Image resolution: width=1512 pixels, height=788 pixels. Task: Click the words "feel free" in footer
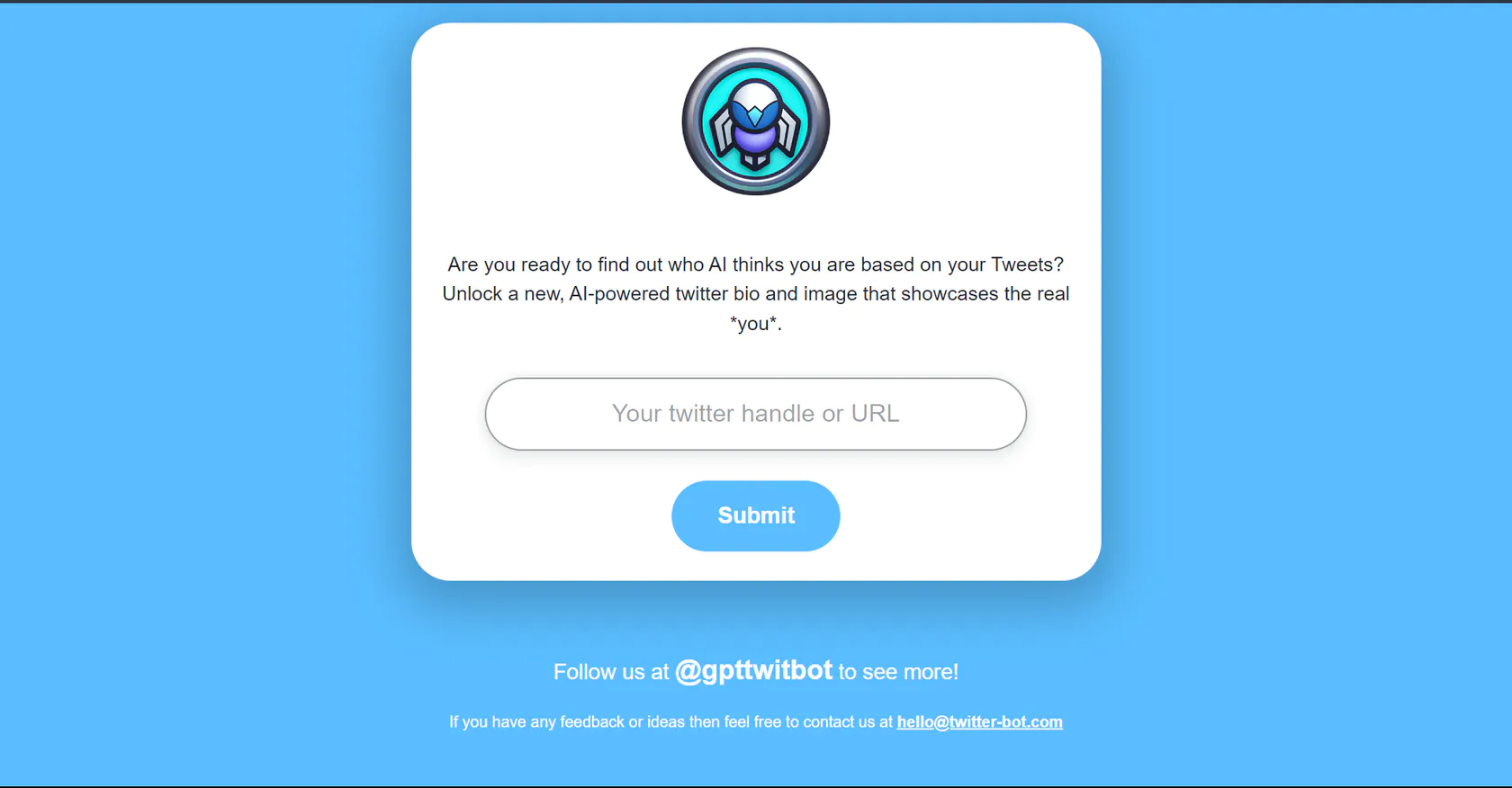coord(752,721)
